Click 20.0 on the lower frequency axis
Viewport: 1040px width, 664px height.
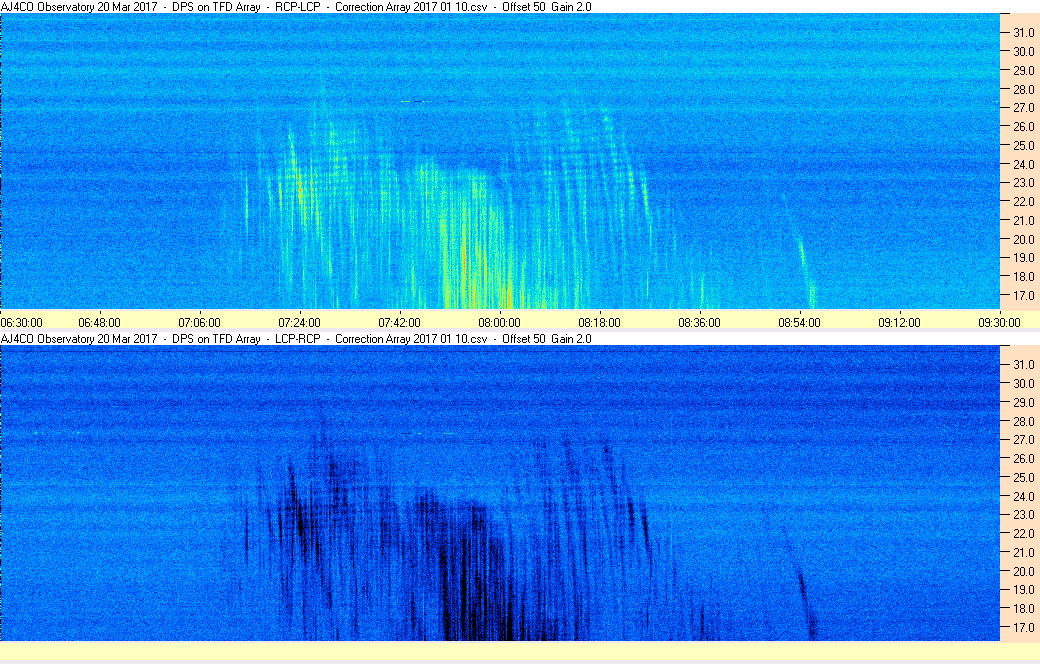click(1023, 571)
